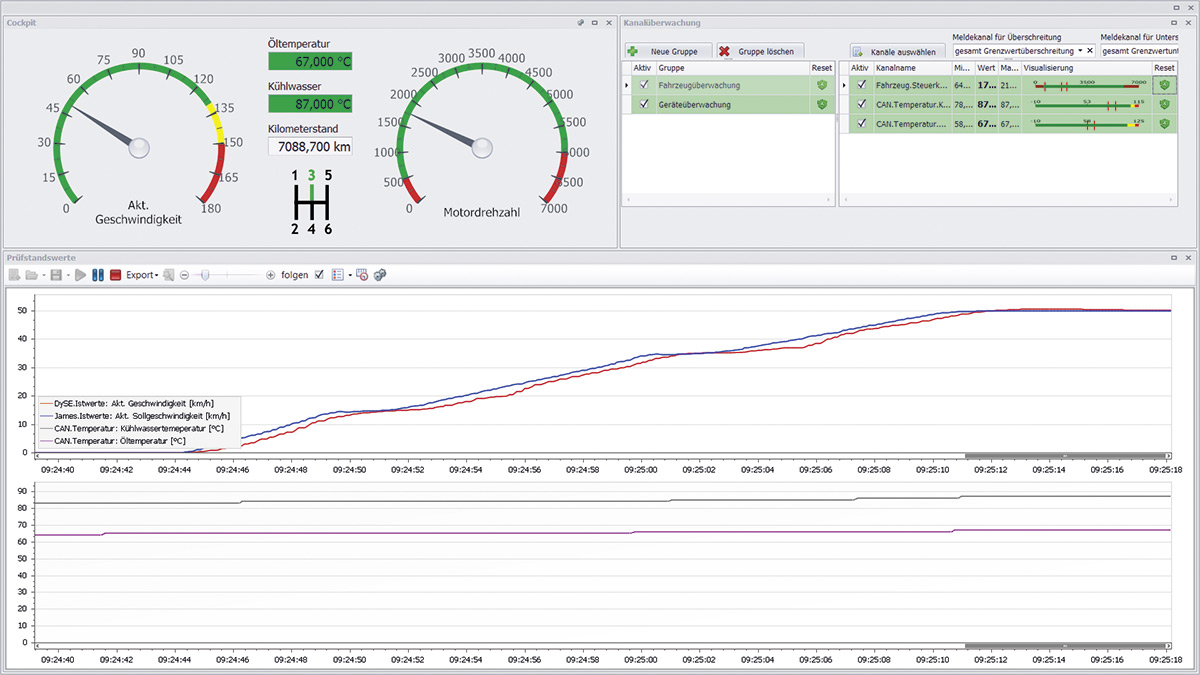Click the play icon in Prüfstandswerte toolbar
Image resolution: width=1200 pixels, height=675 pixels.
80,275
